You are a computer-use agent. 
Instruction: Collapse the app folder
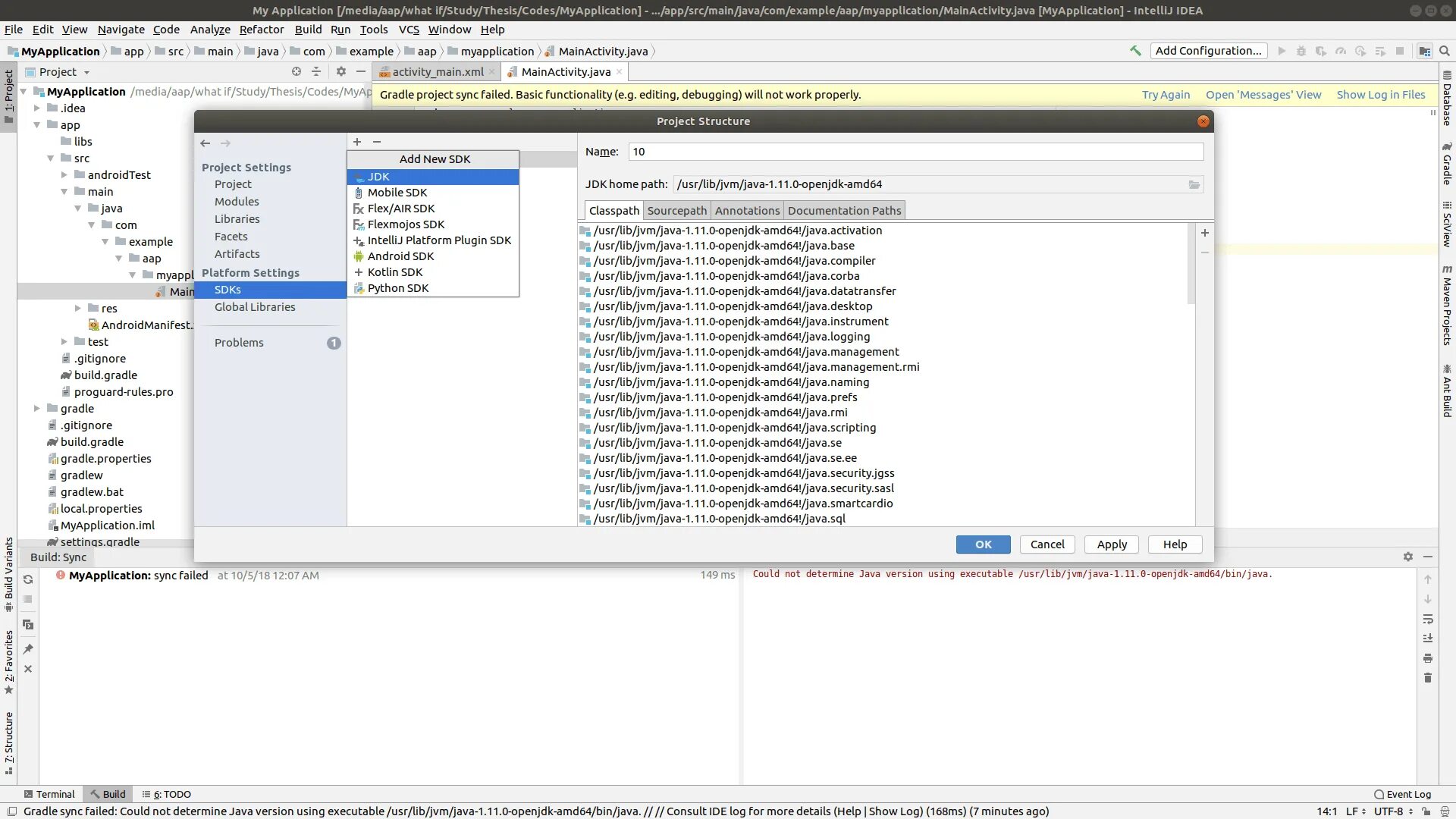[37, 124]
